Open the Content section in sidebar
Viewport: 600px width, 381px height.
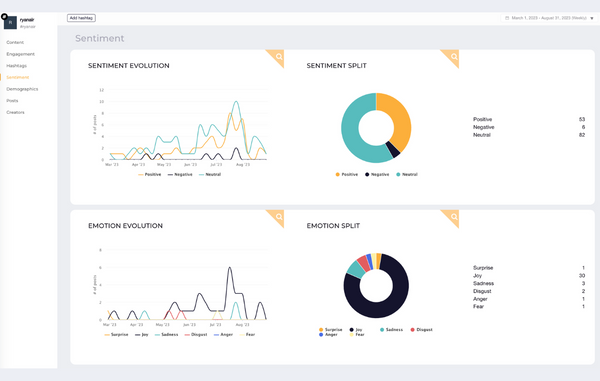15,42
